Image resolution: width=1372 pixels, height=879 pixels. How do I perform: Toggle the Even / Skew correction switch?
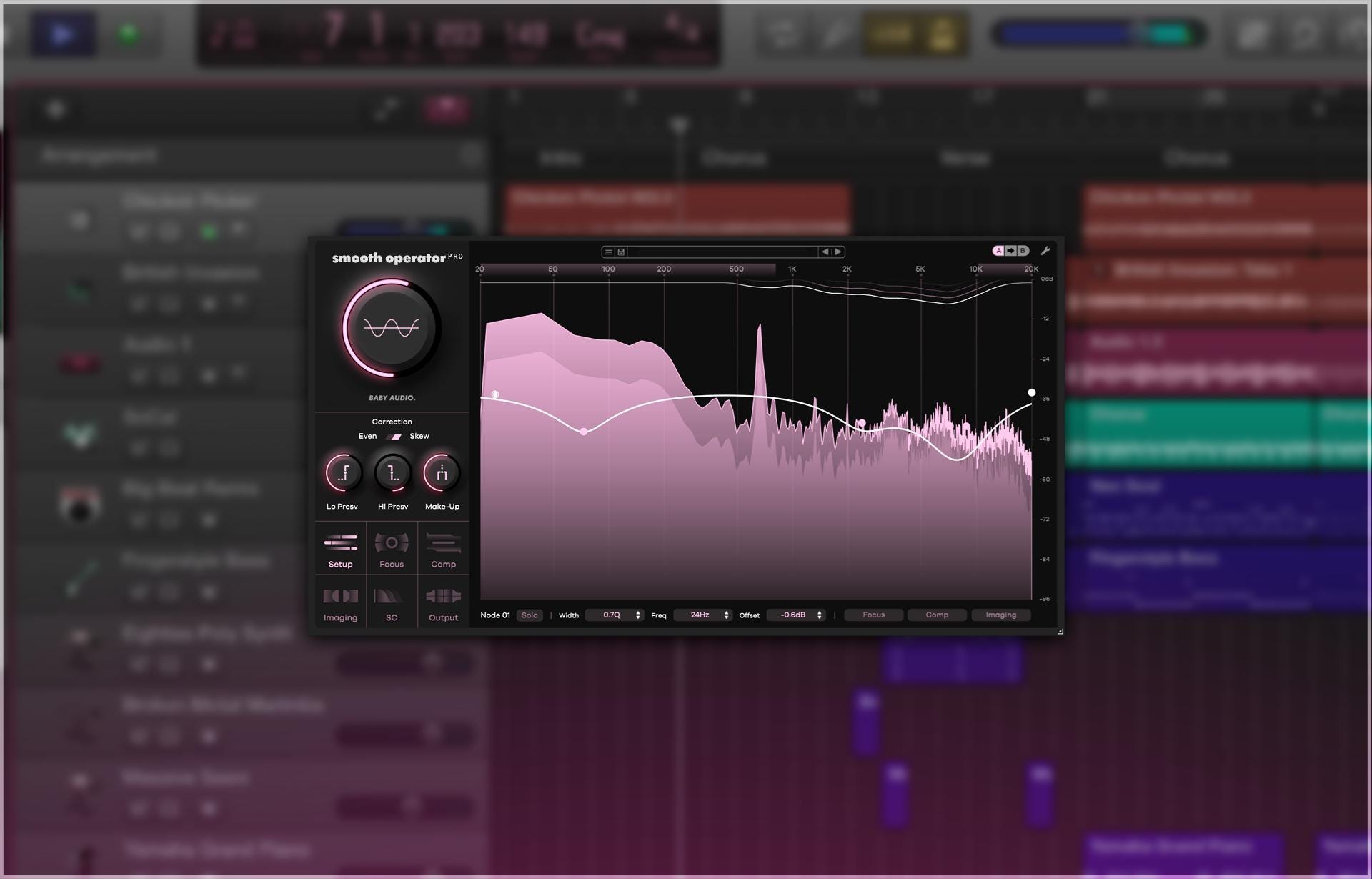pos(394,436)
